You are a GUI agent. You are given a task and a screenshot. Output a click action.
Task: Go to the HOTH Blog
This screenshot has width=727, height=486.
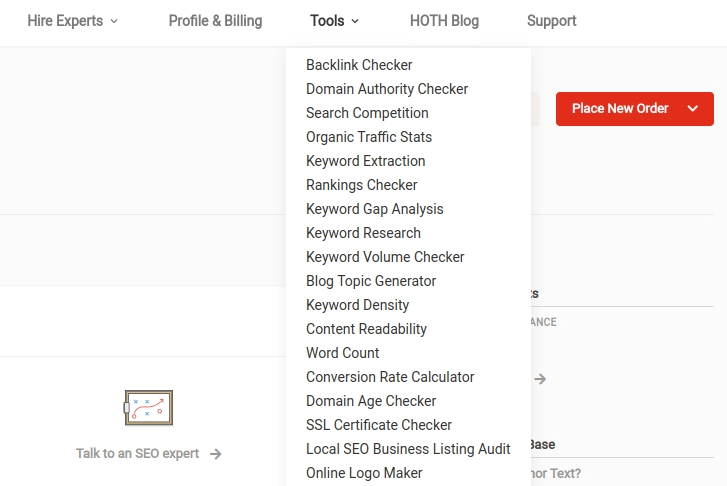click(x=444, y=21)
